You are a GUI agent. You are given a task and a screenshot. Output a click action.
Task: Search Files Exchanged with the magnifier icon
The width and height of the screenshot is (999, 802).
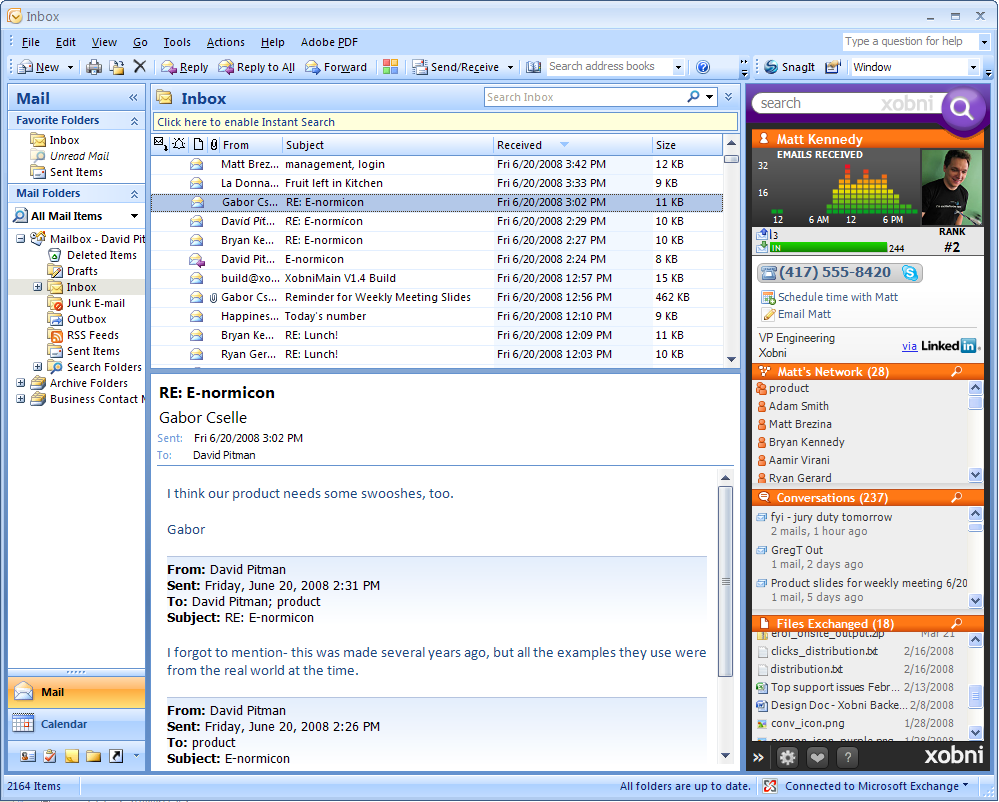(x=956, y=624)
